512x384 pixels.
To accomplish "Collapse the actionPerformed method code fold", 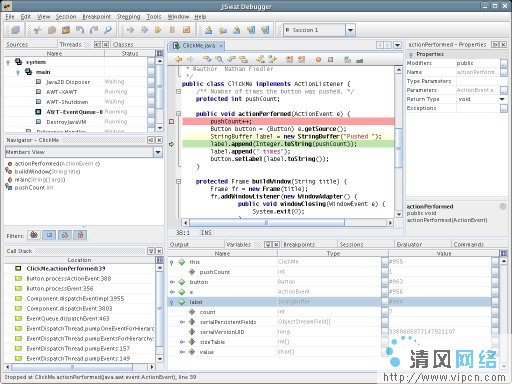I will point(179,114).
